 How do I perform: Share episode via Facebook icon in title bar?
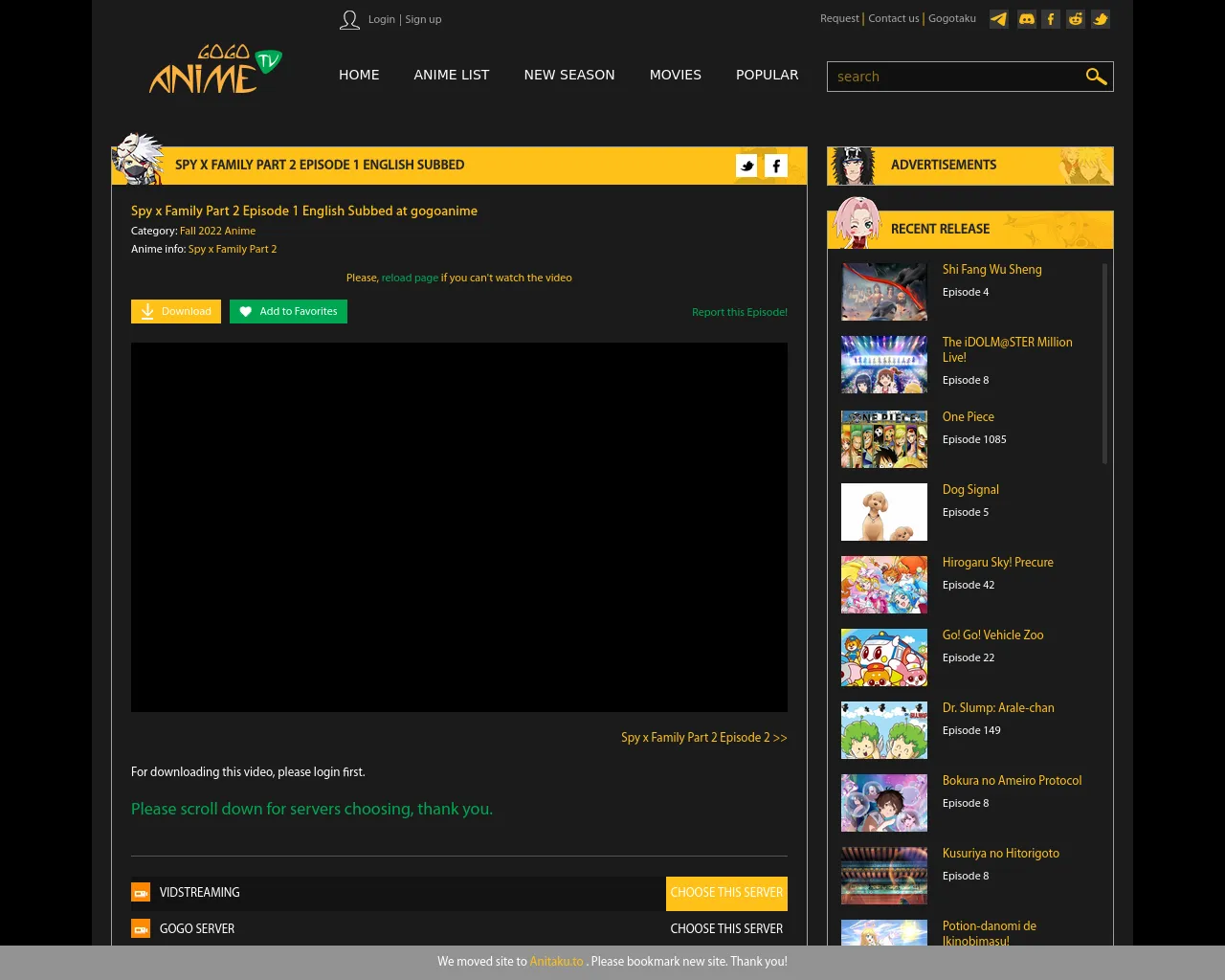[x=776, y=166]
